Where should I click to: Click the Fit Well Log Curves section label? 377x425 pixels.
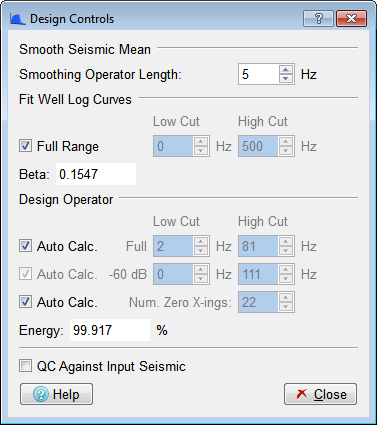coord(75,99)
